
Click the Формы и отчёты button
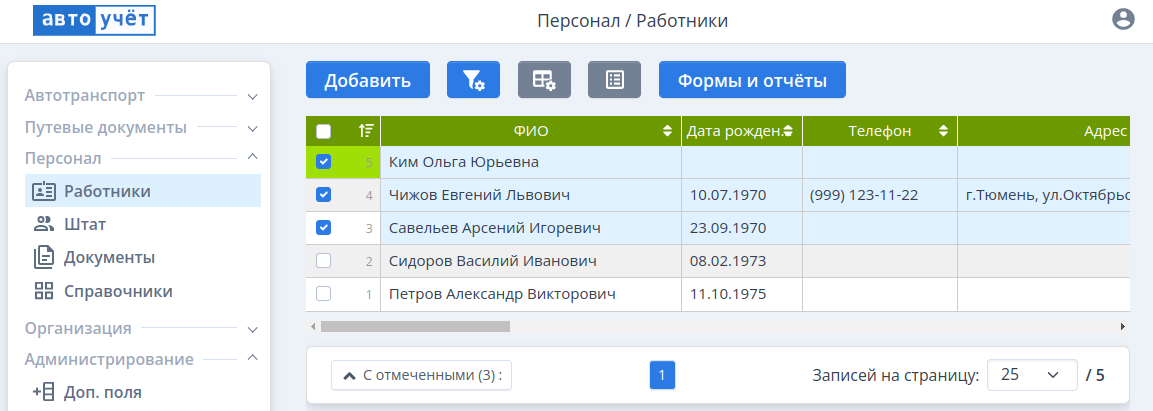752,80
